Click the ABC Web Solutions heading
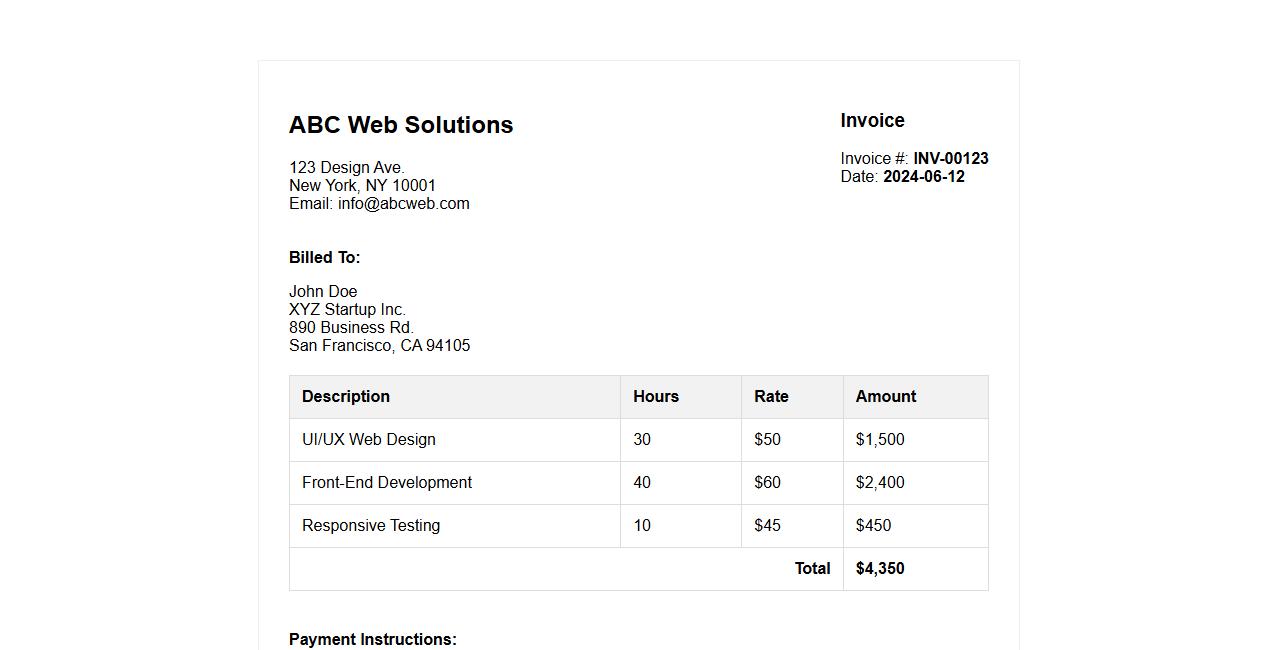The width and height of the screenshot is (1278, 650). coord(400,125)
